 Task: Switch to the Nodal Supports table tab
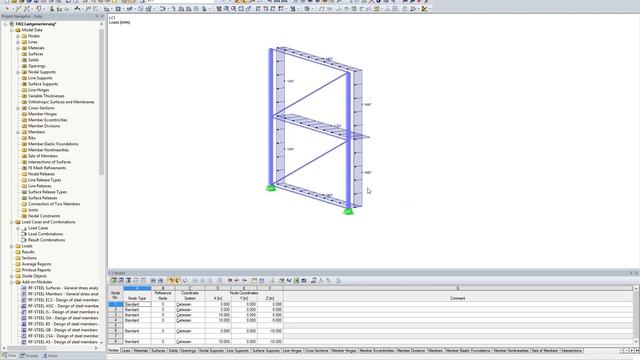tap(211, 351)
